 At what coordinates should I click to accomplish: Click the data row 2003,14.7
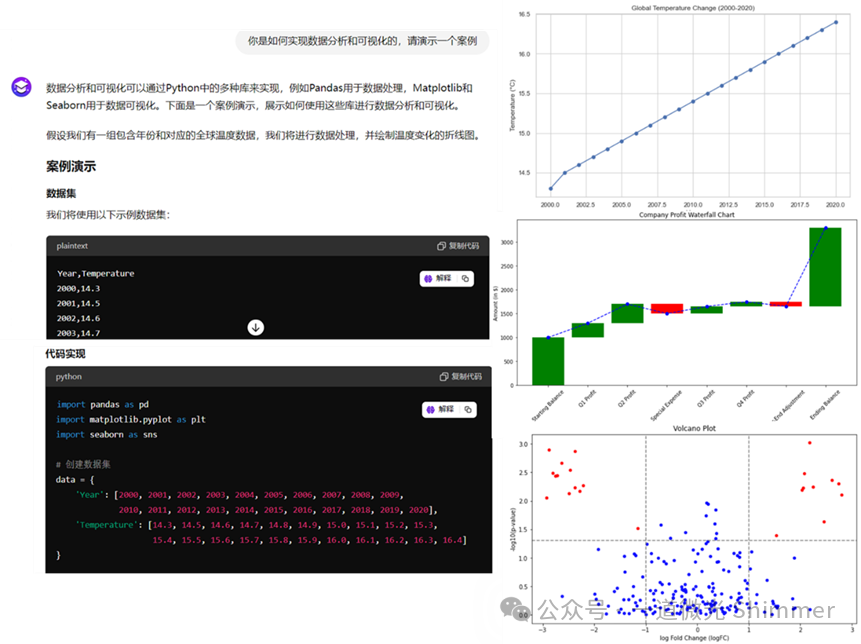78,333
